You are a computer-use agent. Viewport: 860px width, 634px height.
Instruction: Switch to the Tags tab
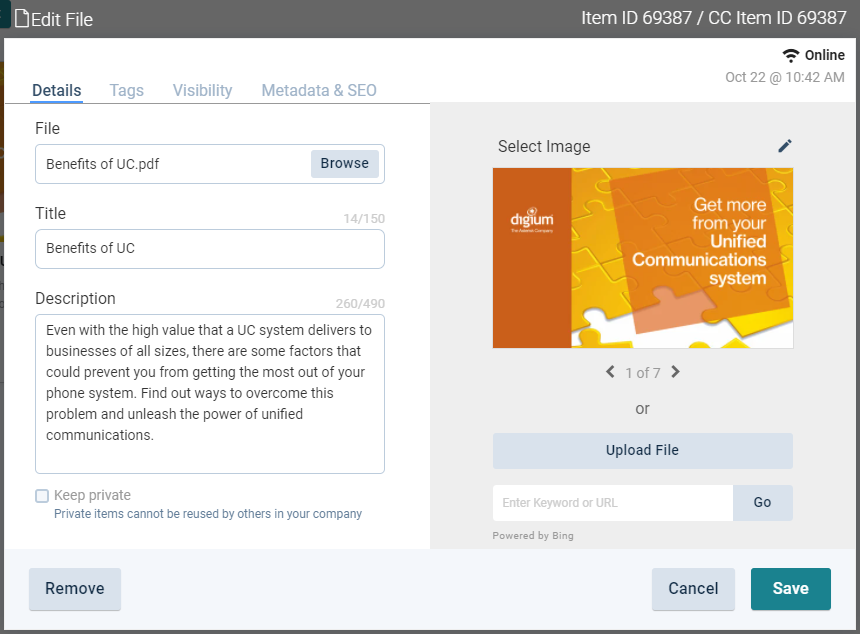[127, 90]
